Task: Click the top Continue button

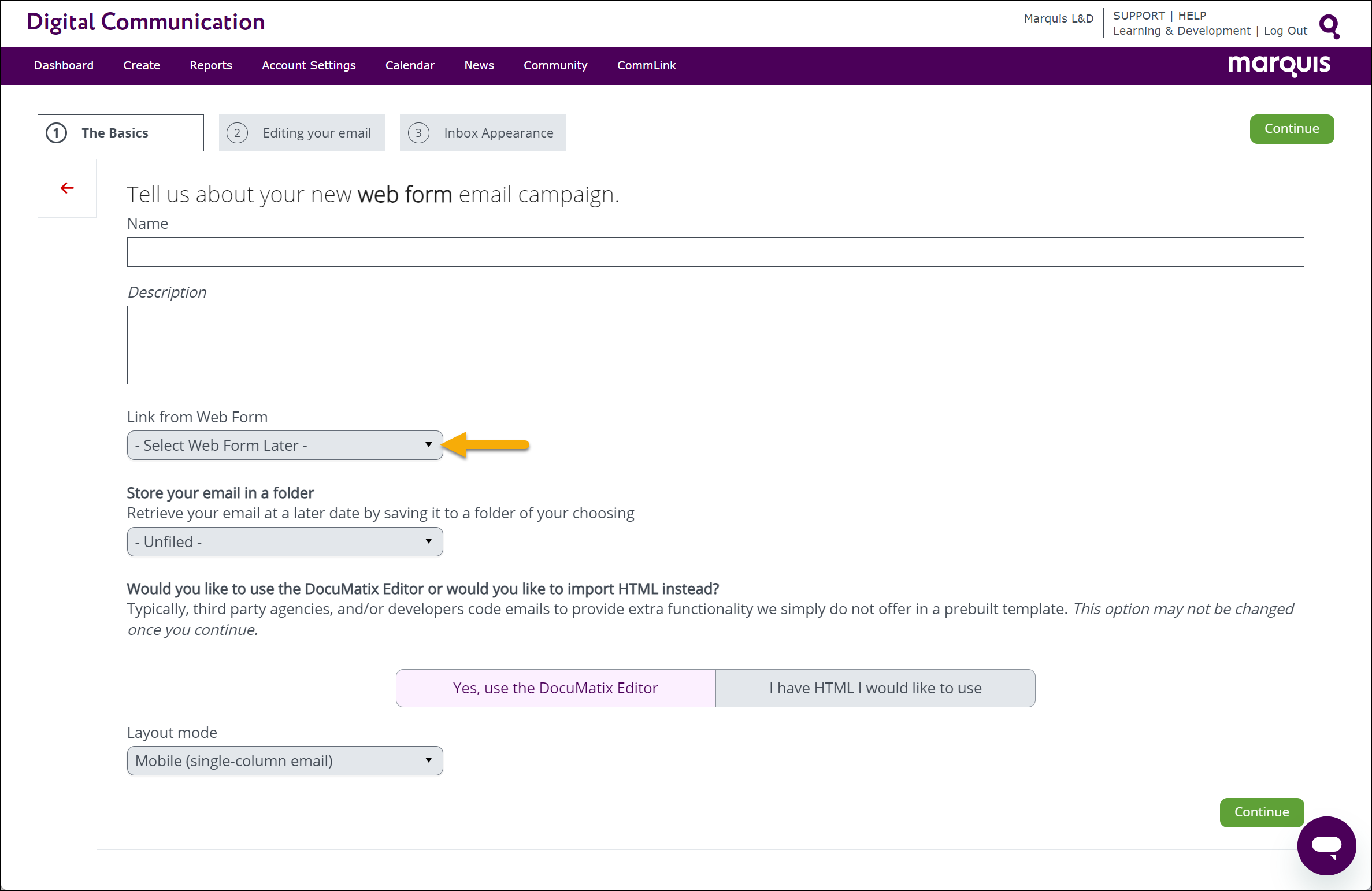Action: coord(1292,129)
